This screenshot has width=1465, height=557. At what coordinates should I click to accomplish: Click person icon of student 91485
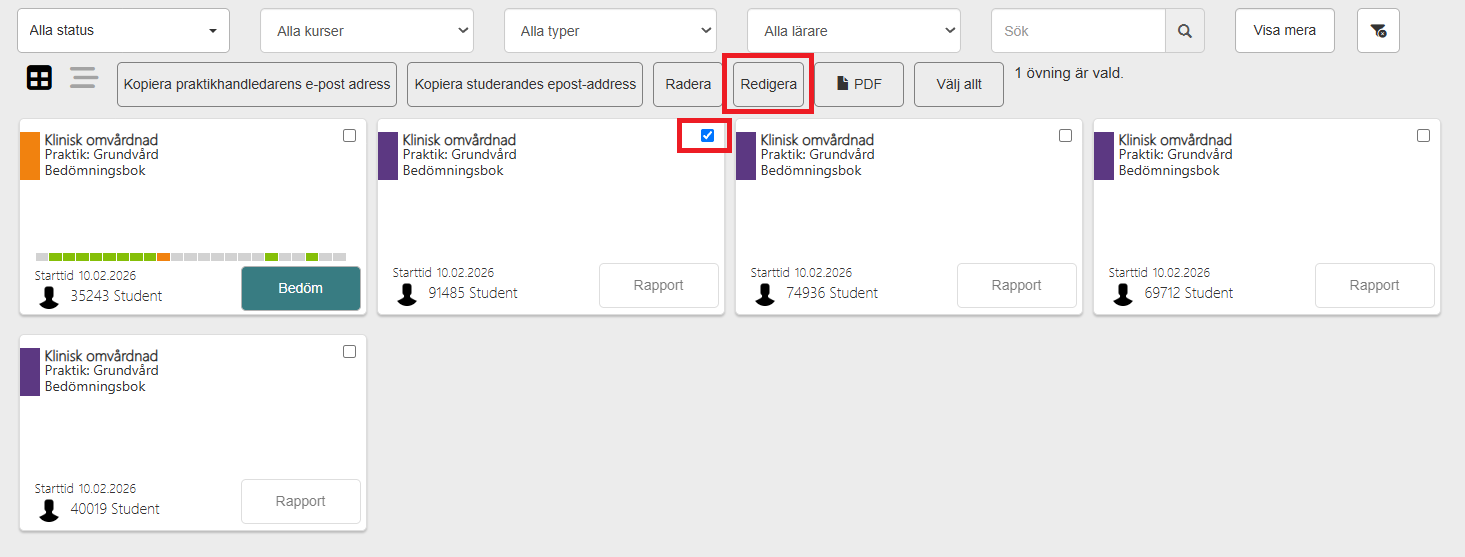point(407,294)
